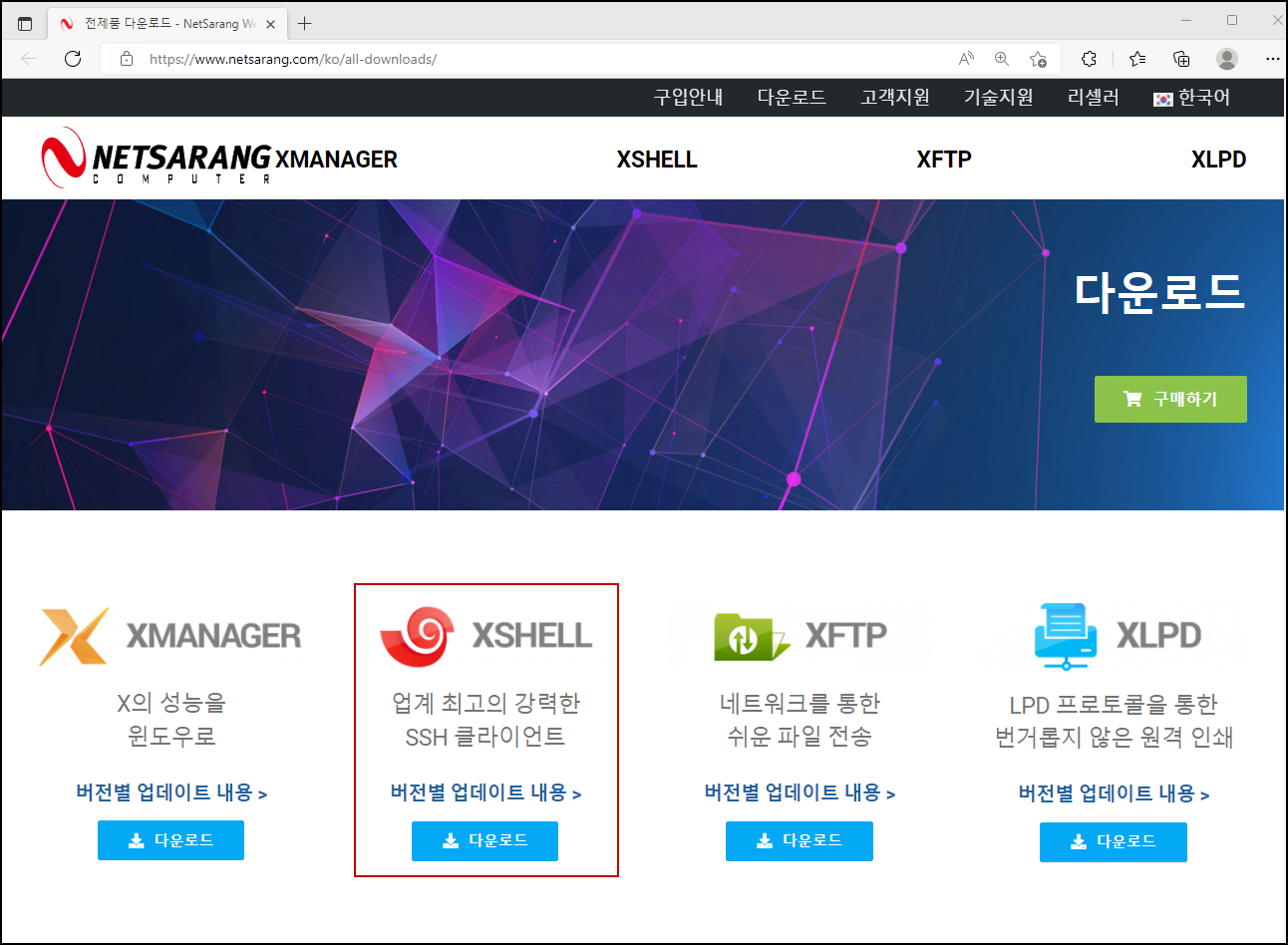This screenshot has width=1288, height=945.
Task: Click text 'LPD 프로토콜을 통한 번거롭지 않은 원격 인쇄'
Action: [x=1114, y=721]
